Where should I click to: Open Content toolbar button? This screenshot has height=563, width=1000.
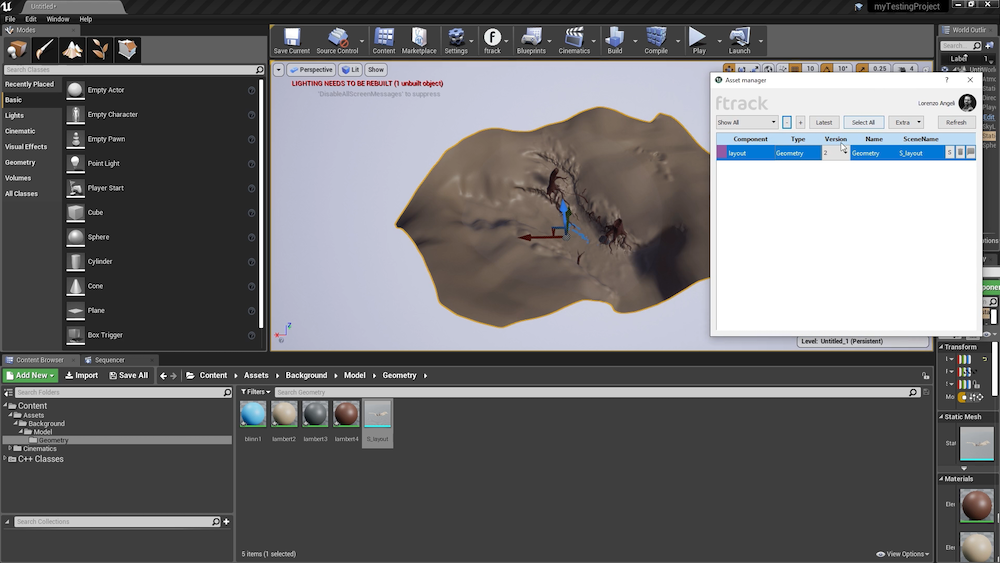pos(383,41)
